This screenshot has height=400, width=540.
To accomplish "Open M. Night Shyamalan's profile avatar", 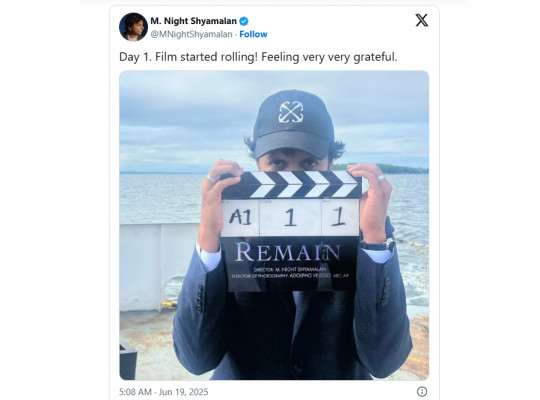I will (x=133, y=27).
